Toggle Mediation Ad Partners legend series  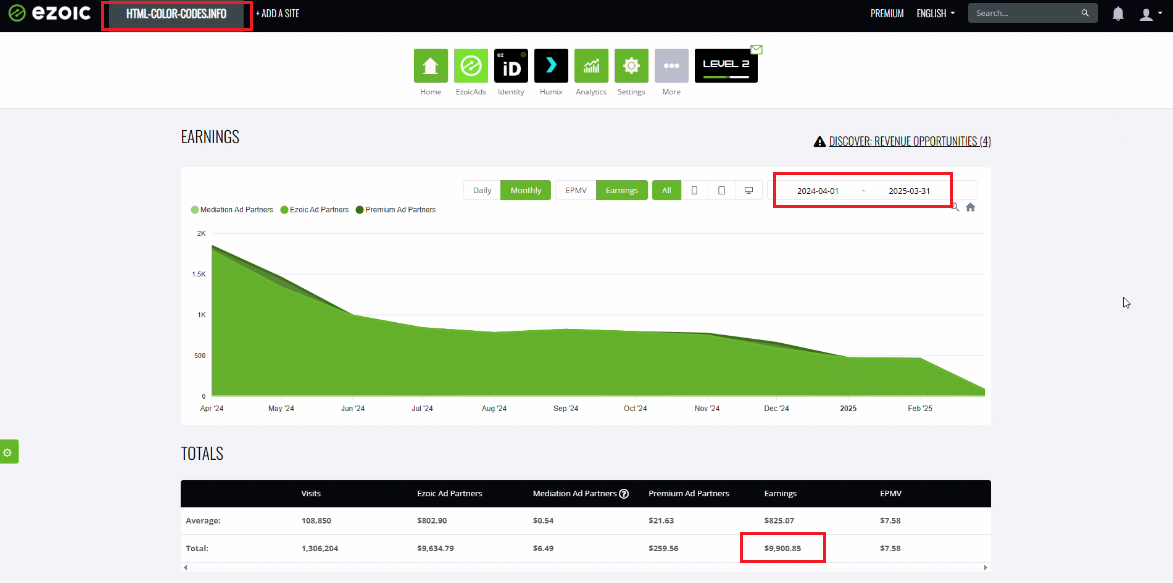tap(233, 210)
